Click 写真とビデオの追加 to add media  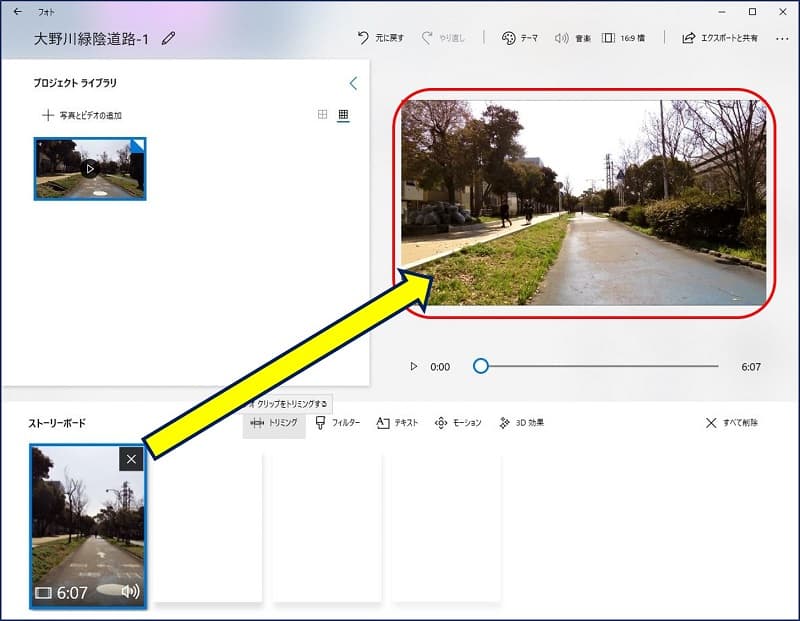pyautogui.click(x=82, y=115)
